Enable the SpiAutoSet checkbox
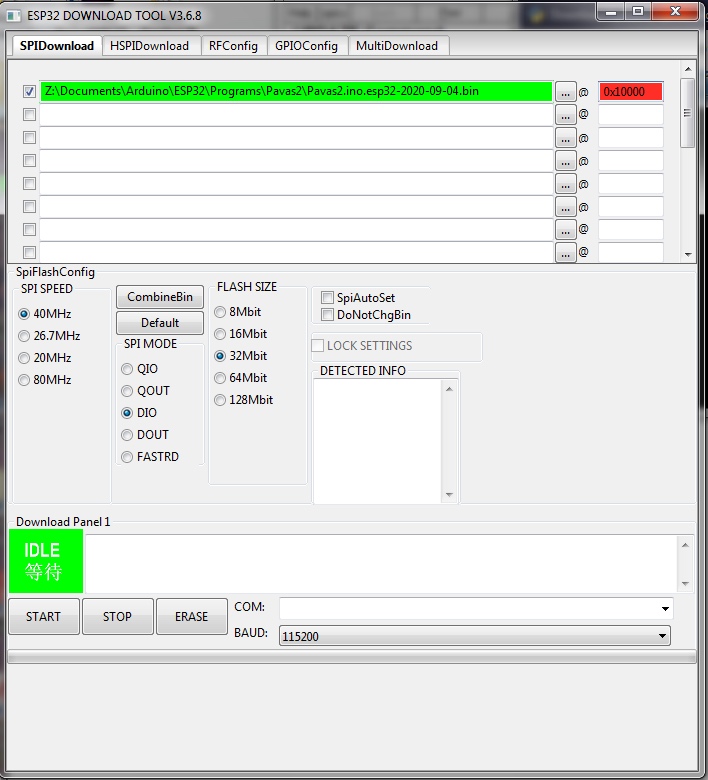 [327, 298]
